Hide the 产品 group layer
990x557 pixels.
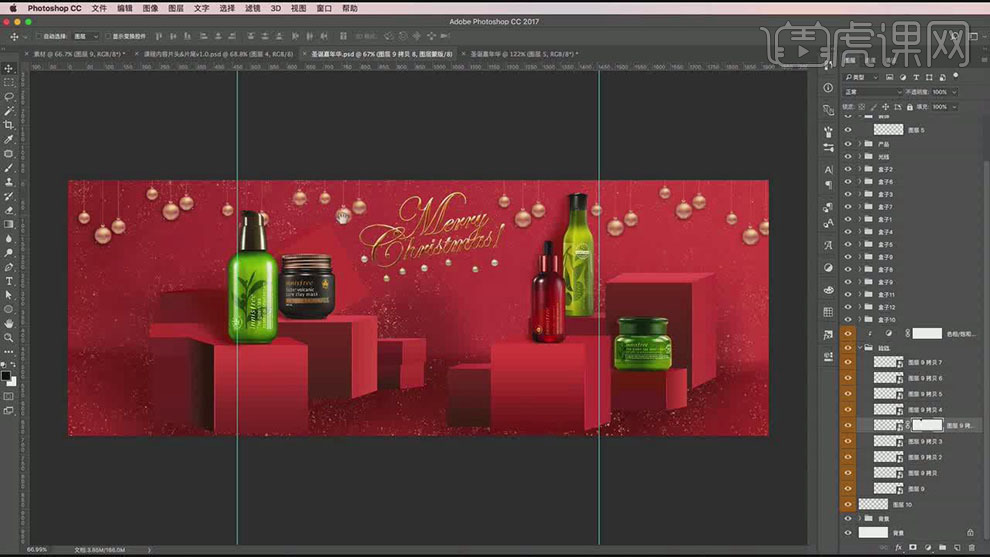pos(848,144)
